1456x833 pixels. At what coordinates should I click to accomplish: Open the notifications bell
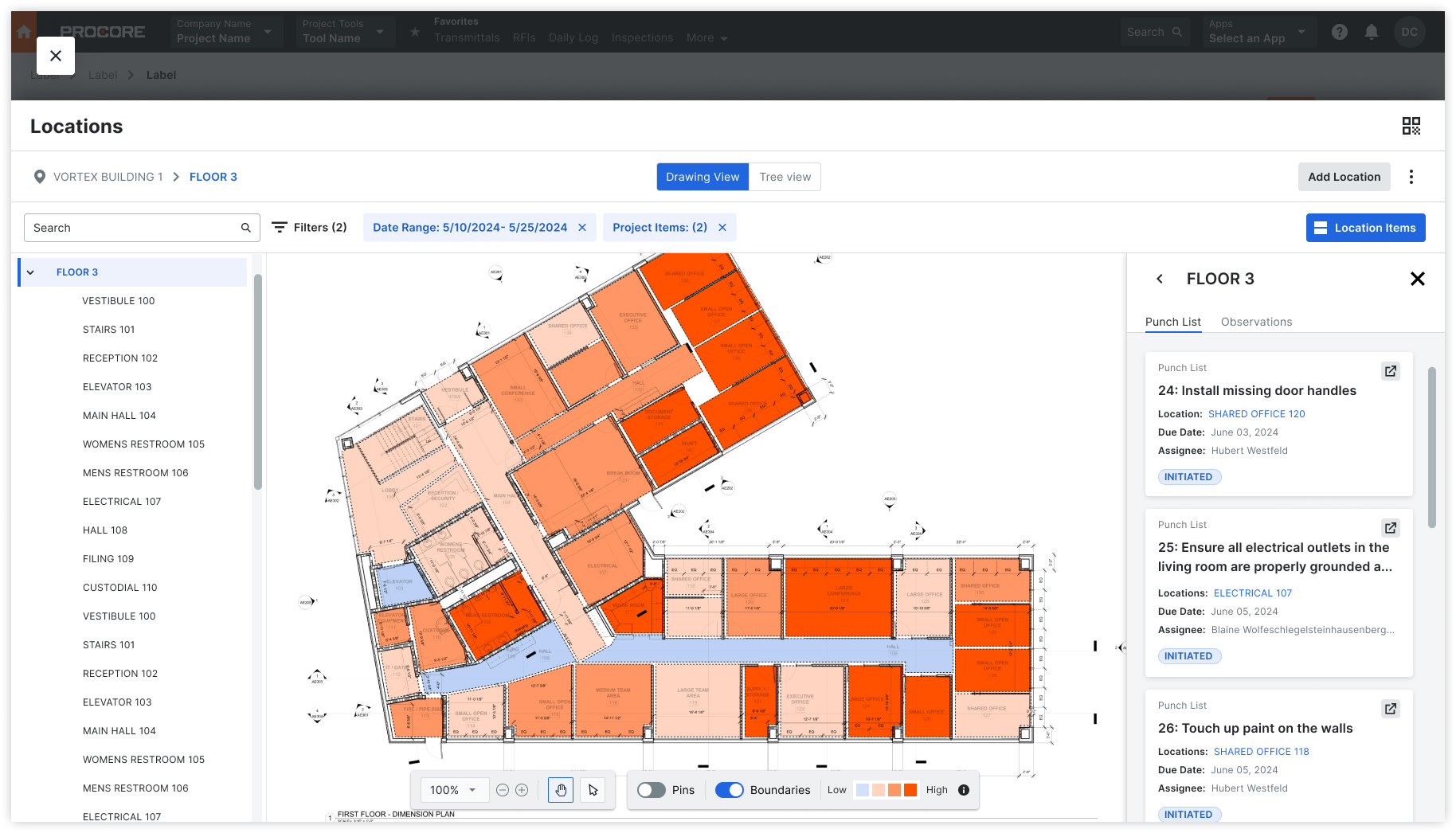(x=1372, y=32)
